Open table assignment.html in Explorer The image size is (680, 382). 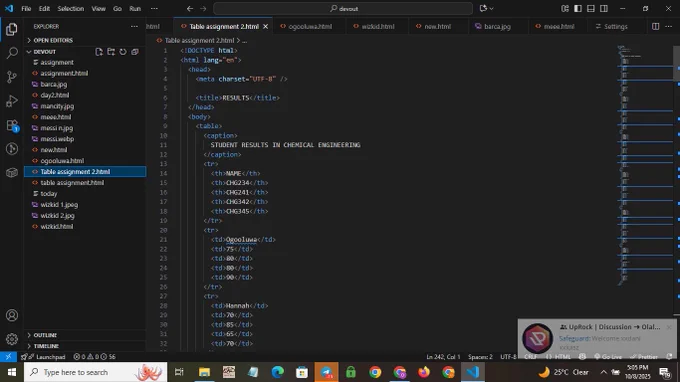(85, 183)
